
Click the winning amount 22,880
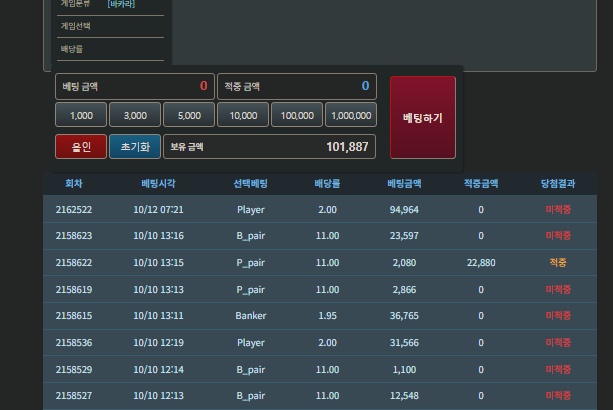click(x=481, y=262)
